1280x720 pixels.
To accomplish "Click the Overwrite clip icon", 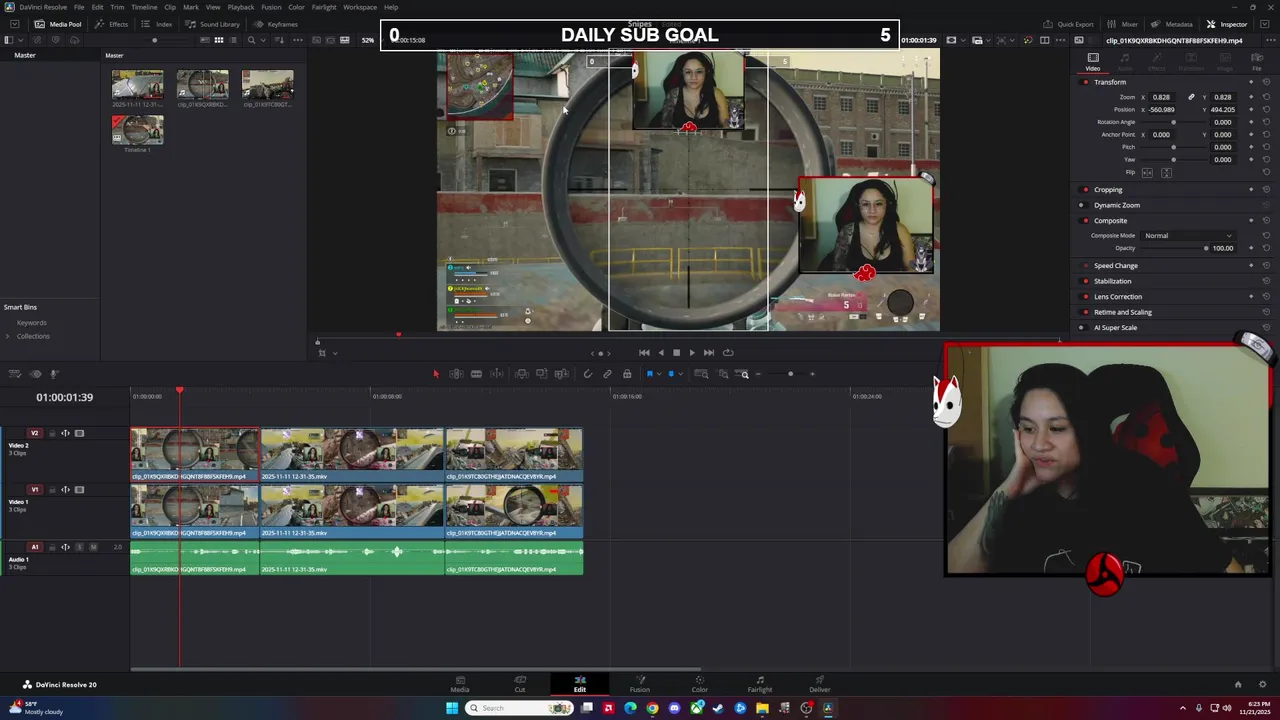I will click(541, 374).
